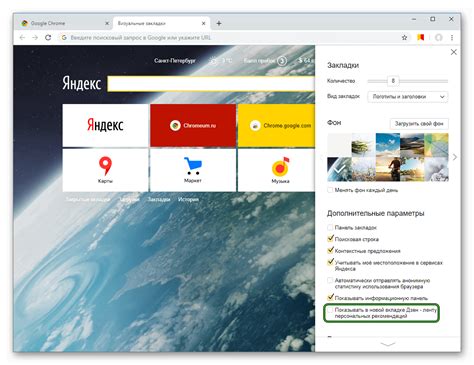Open the История link
Viewport: 474px width, 365px height.
(x=188, y=199)
